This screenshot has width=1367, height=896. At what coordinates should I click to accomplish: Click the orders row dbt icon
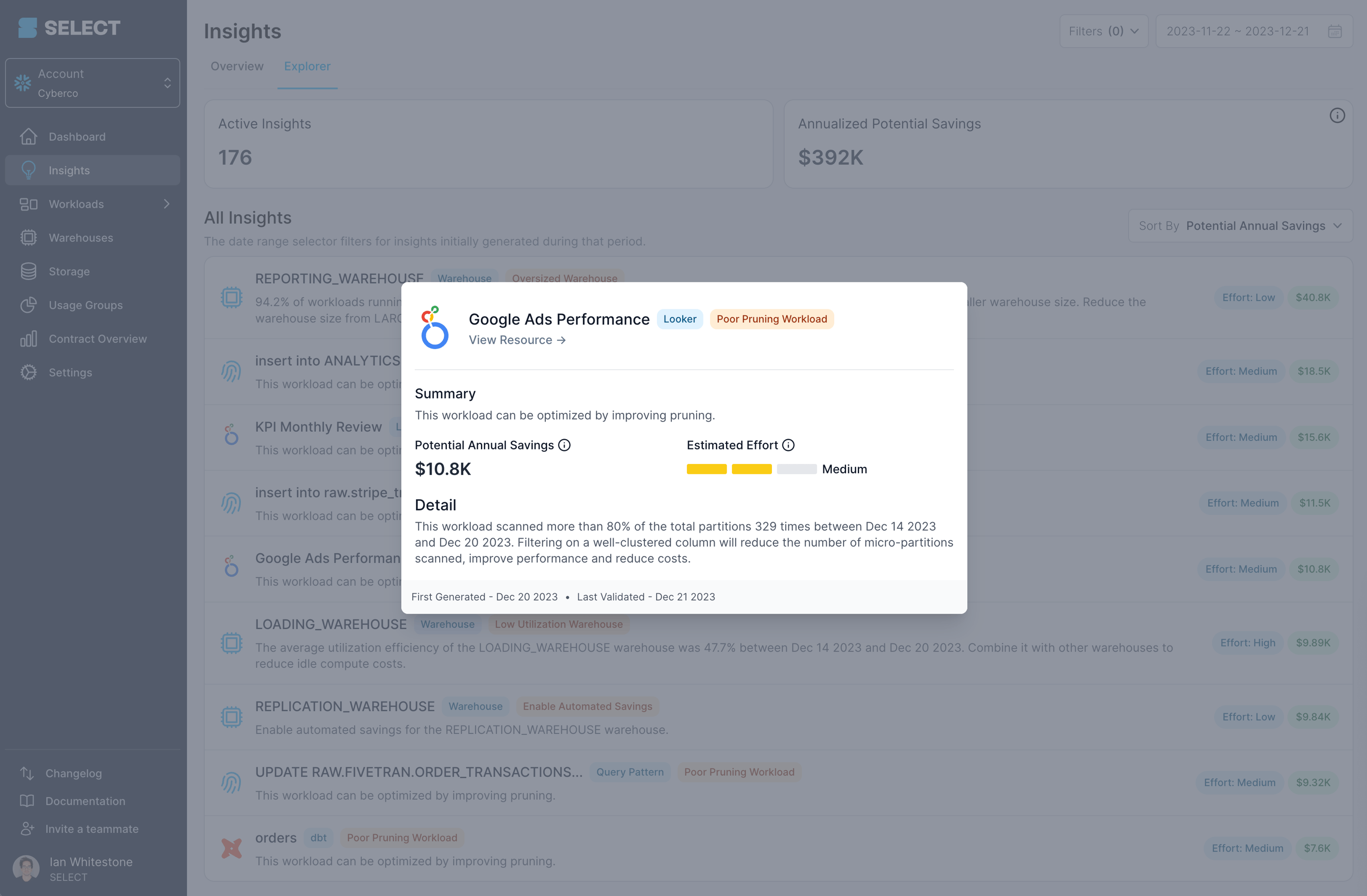click(x=231, y=848)
